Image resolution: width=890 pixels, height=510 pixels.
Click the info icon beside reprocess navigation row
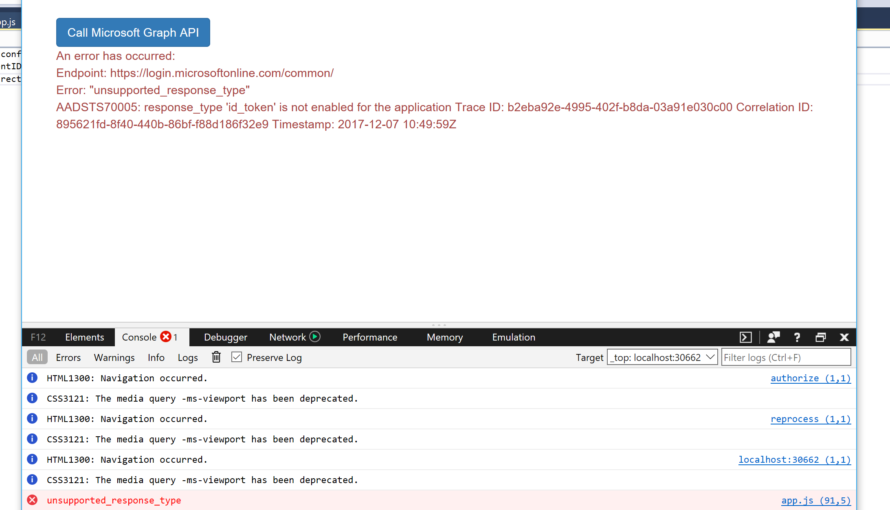tap(32, 419)
